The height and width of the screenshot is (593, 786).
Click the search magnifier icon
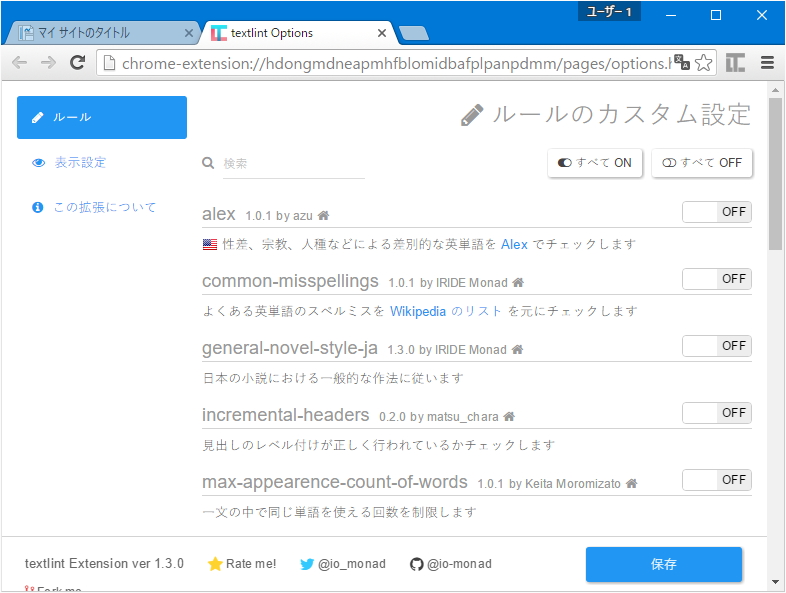(208, 163)
